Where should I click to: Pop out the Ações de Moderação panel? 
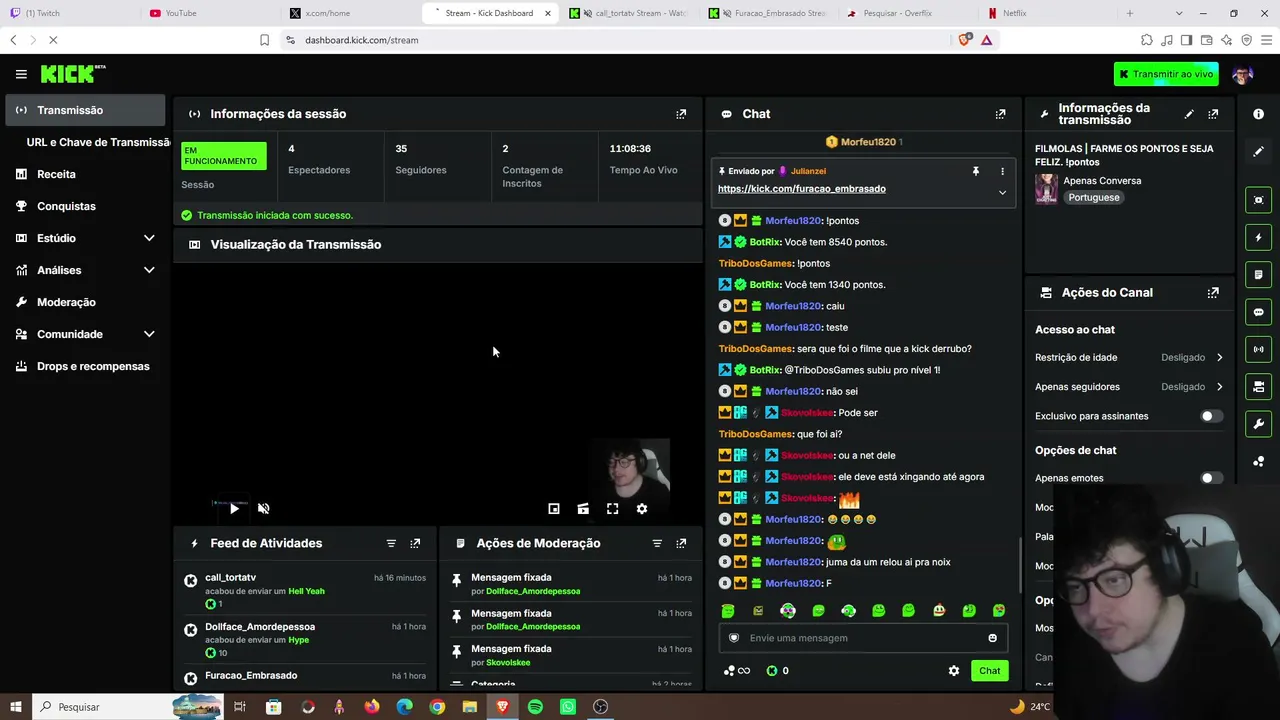pyautogui.click(x=681, y=543)
